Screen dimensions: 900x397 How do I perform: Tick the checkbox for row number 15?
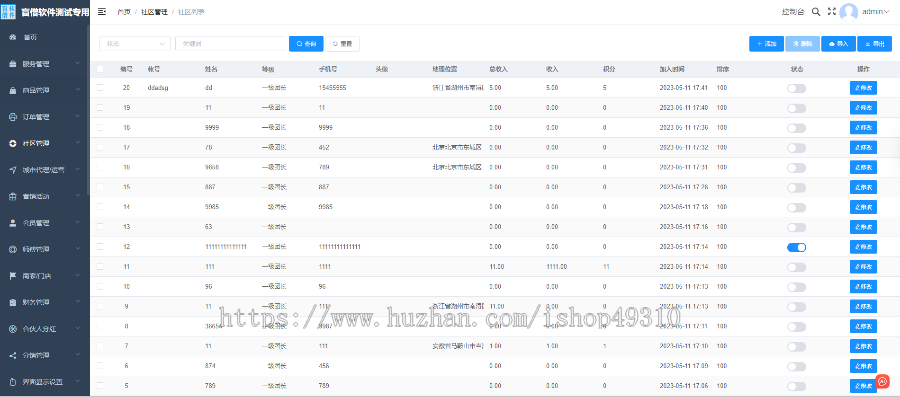[x=100, y=187]
